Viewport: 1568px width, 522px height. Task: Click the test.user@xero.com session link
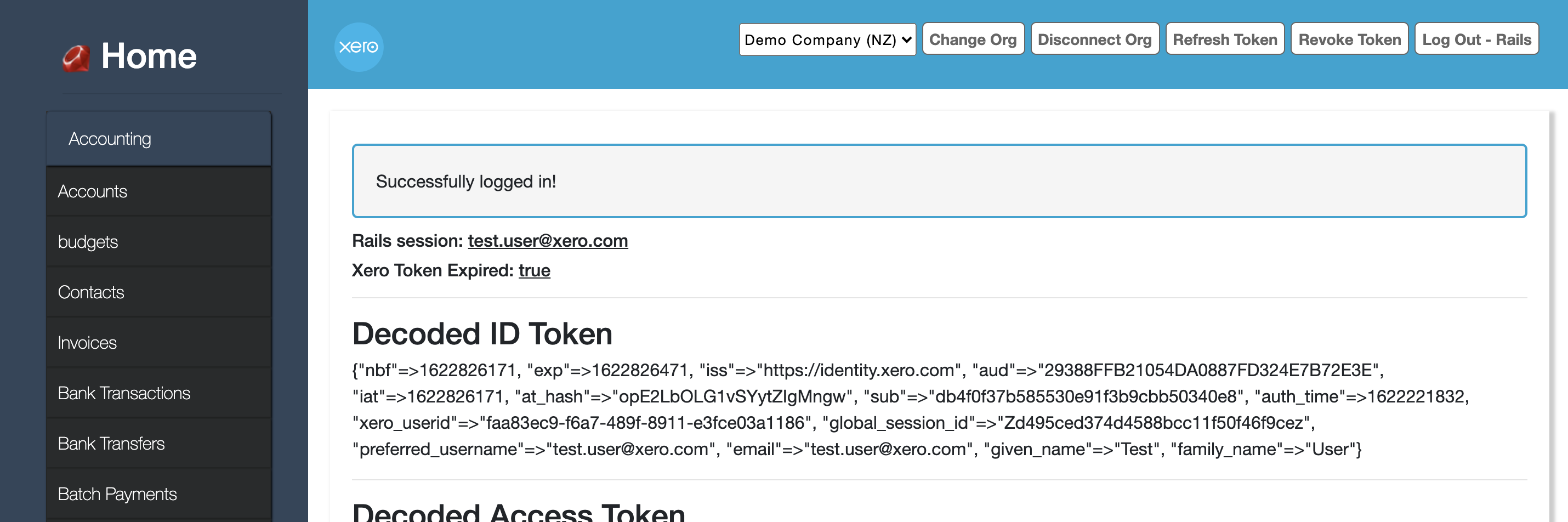click(547, 241)
